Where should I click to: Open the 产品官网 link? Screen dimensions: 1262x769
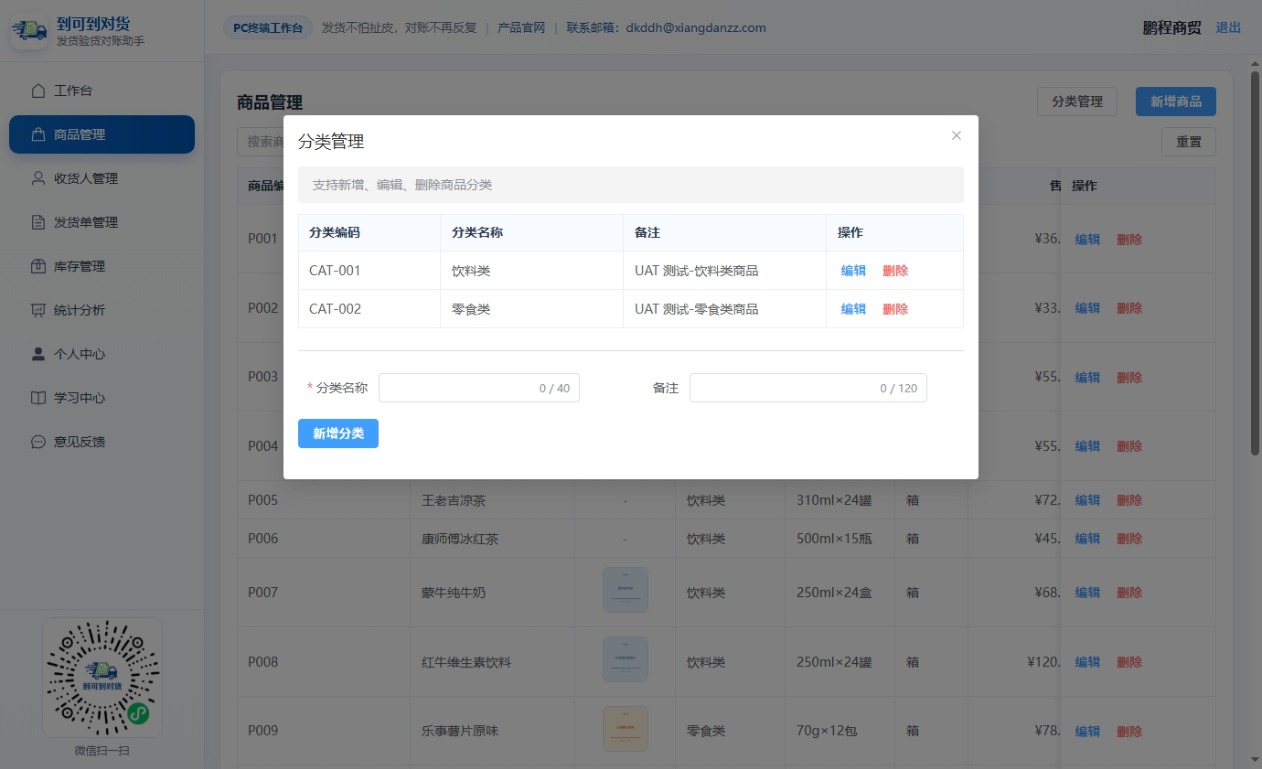pos(521,28)
